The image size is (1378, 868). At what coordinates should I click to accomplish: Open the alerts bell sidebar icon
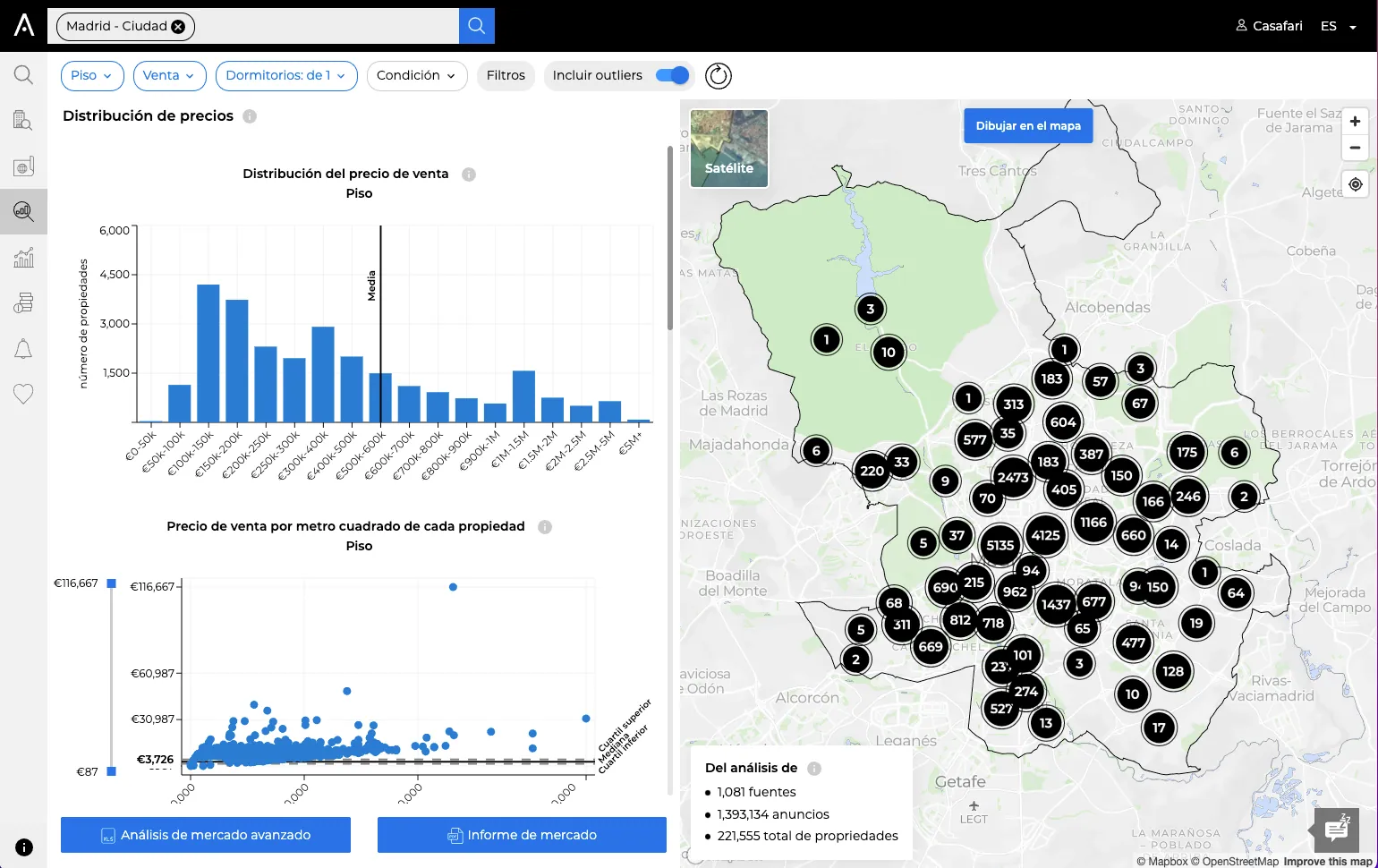[x=23, y=349]
